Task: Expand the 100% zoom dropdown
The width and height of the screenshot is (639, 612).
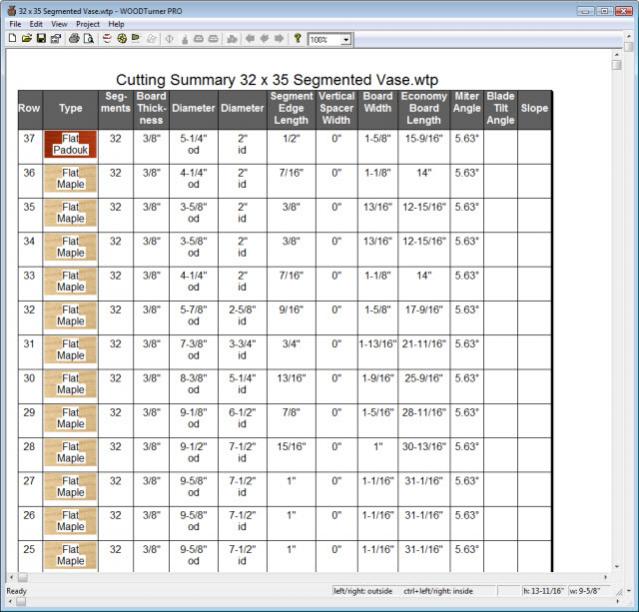Action: tap(346, 39)
